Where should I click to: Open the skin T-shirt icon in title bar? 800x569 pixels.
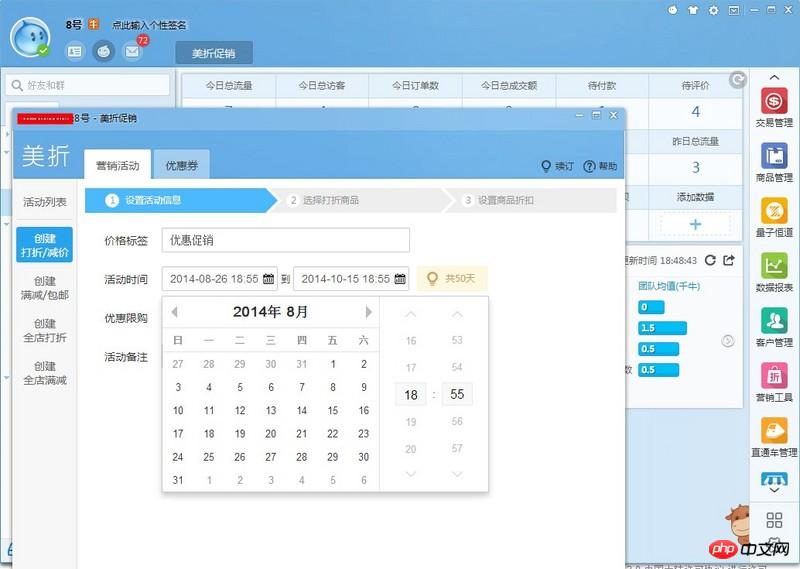[693, 10]
